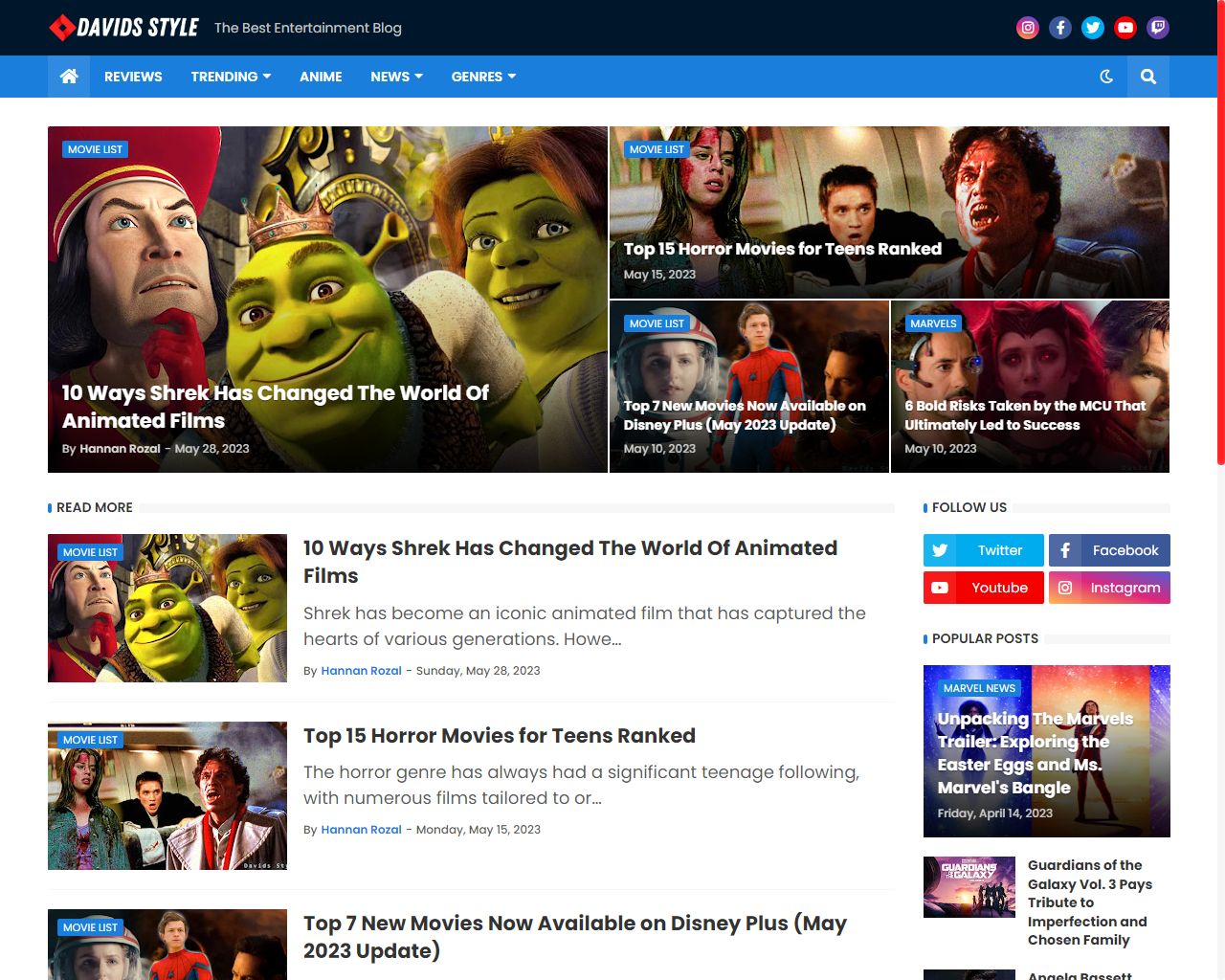1225x980 pixels.
Task: Open the Reviews menu item
Action: [x=133, y=77]
